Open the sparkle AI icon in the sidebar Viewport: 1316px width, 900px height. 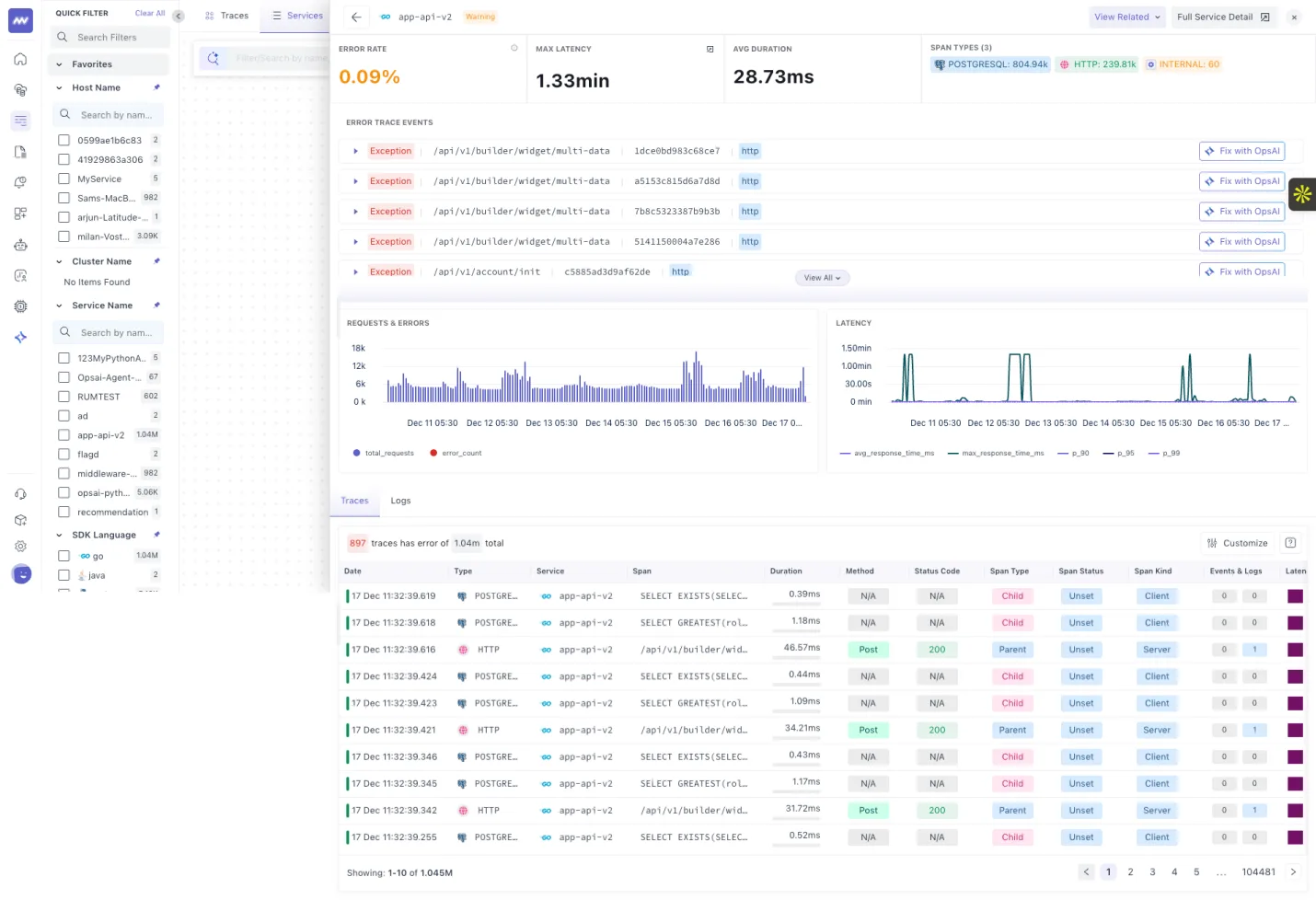(20, 338)
